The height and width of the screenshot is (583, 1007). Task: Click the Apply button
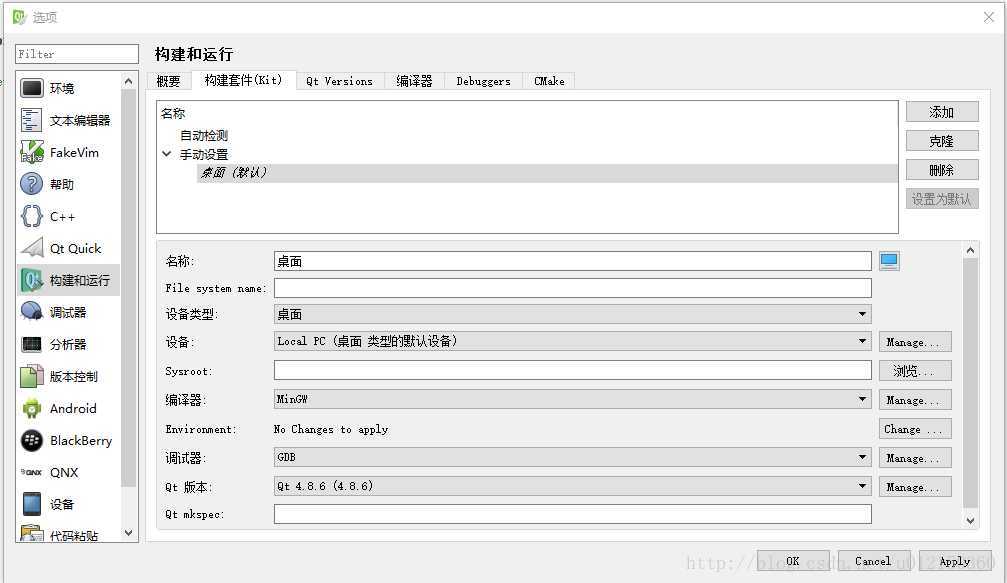pos(955,561)
